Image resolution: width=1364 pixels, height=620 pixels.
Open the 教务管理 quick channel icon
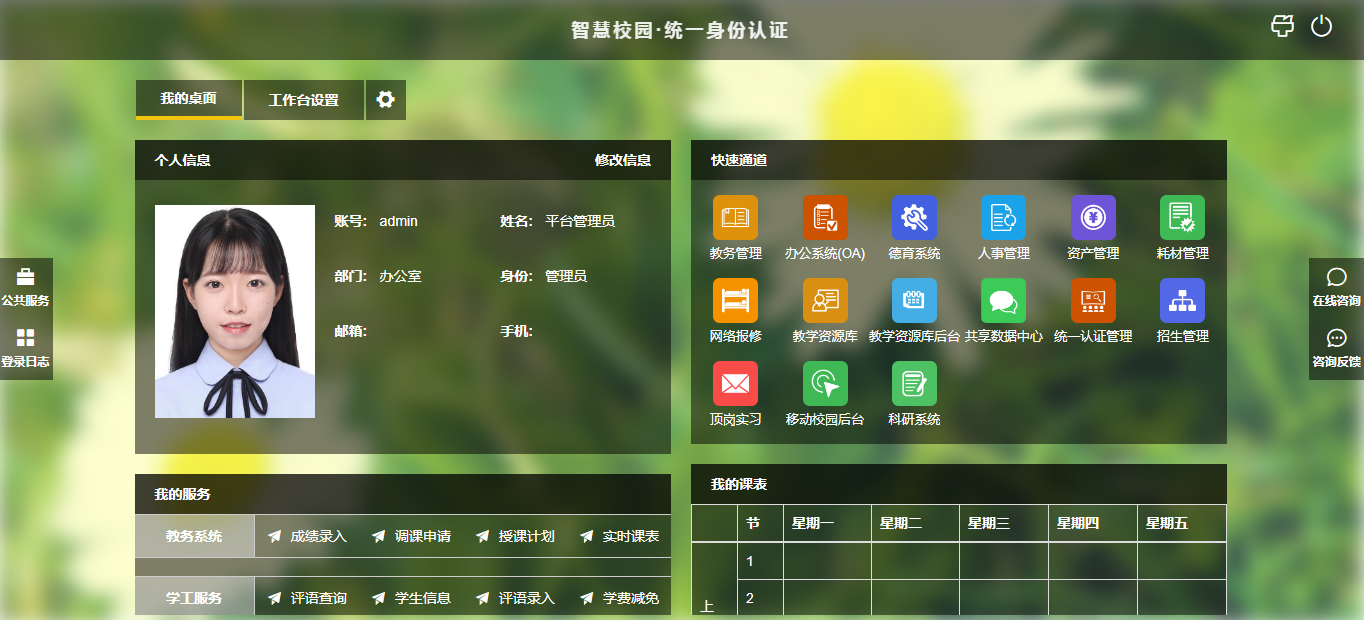[x=735, y=218]
